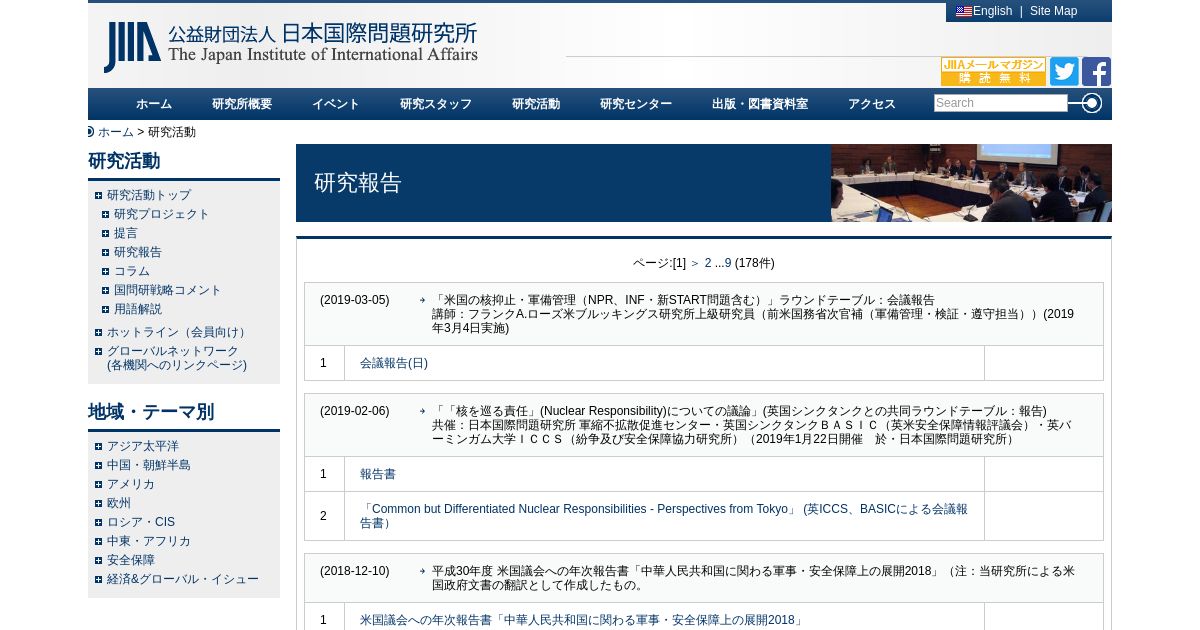Open the イベント navigation menu item
The image size is (1200, 630).
pos(336,104)
